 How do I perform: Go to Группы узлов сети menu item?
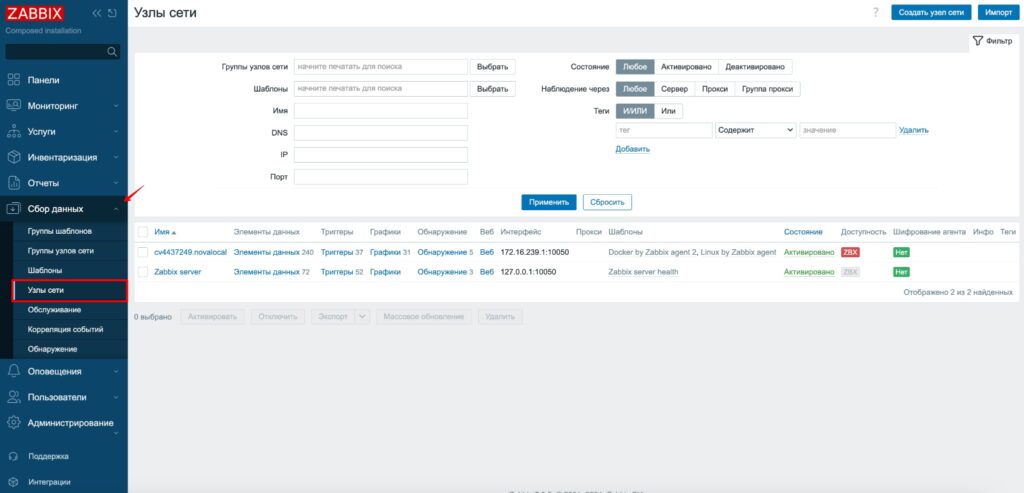[x=60, y=251]
